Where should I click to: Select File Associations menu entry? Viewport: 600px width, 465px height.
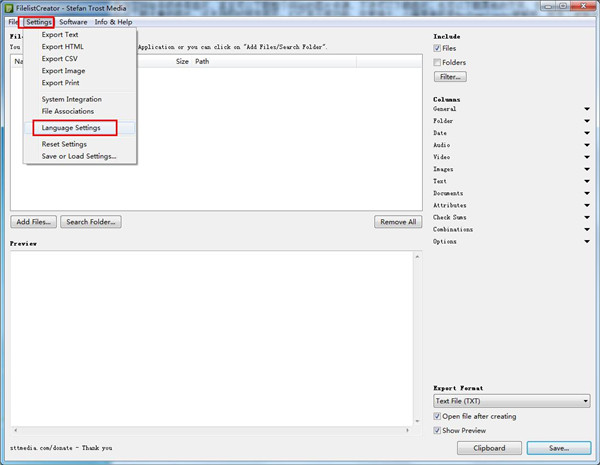coord(68,111)
